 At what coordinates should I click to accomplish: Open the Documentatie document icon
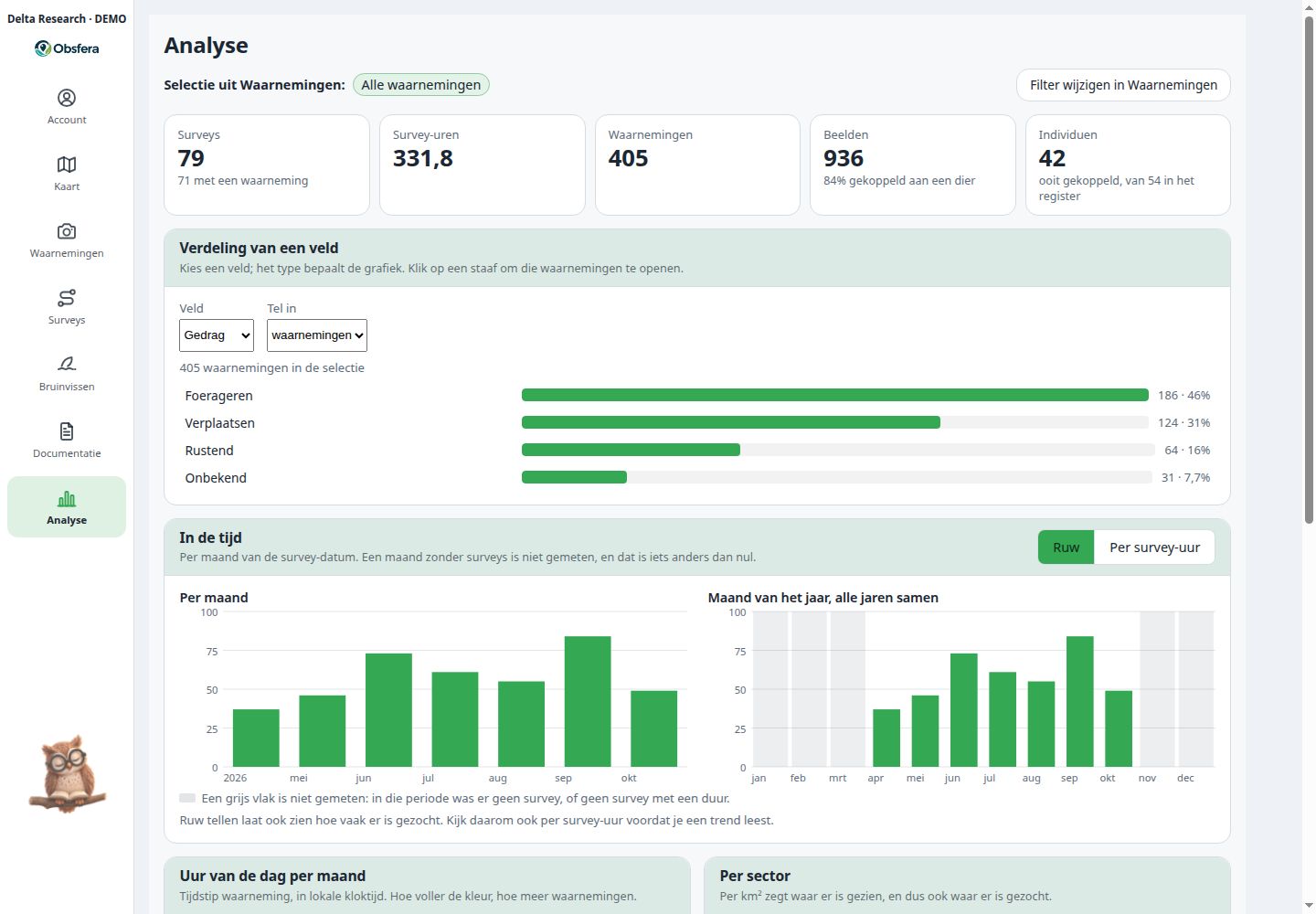click(x=67, y=431)
